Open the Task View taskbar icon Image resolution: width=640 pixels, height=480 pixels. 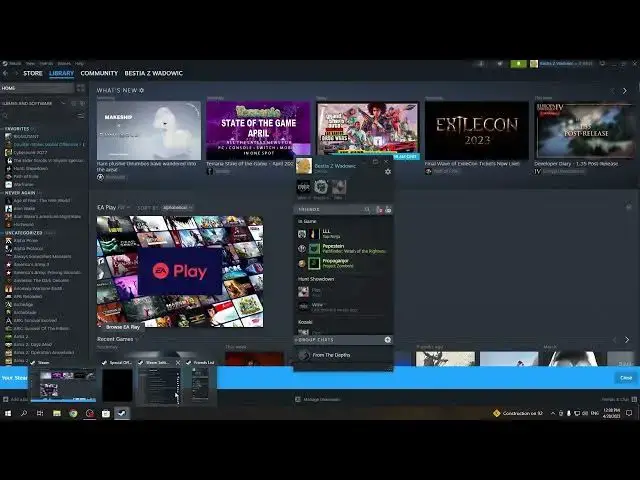(40, 413)
